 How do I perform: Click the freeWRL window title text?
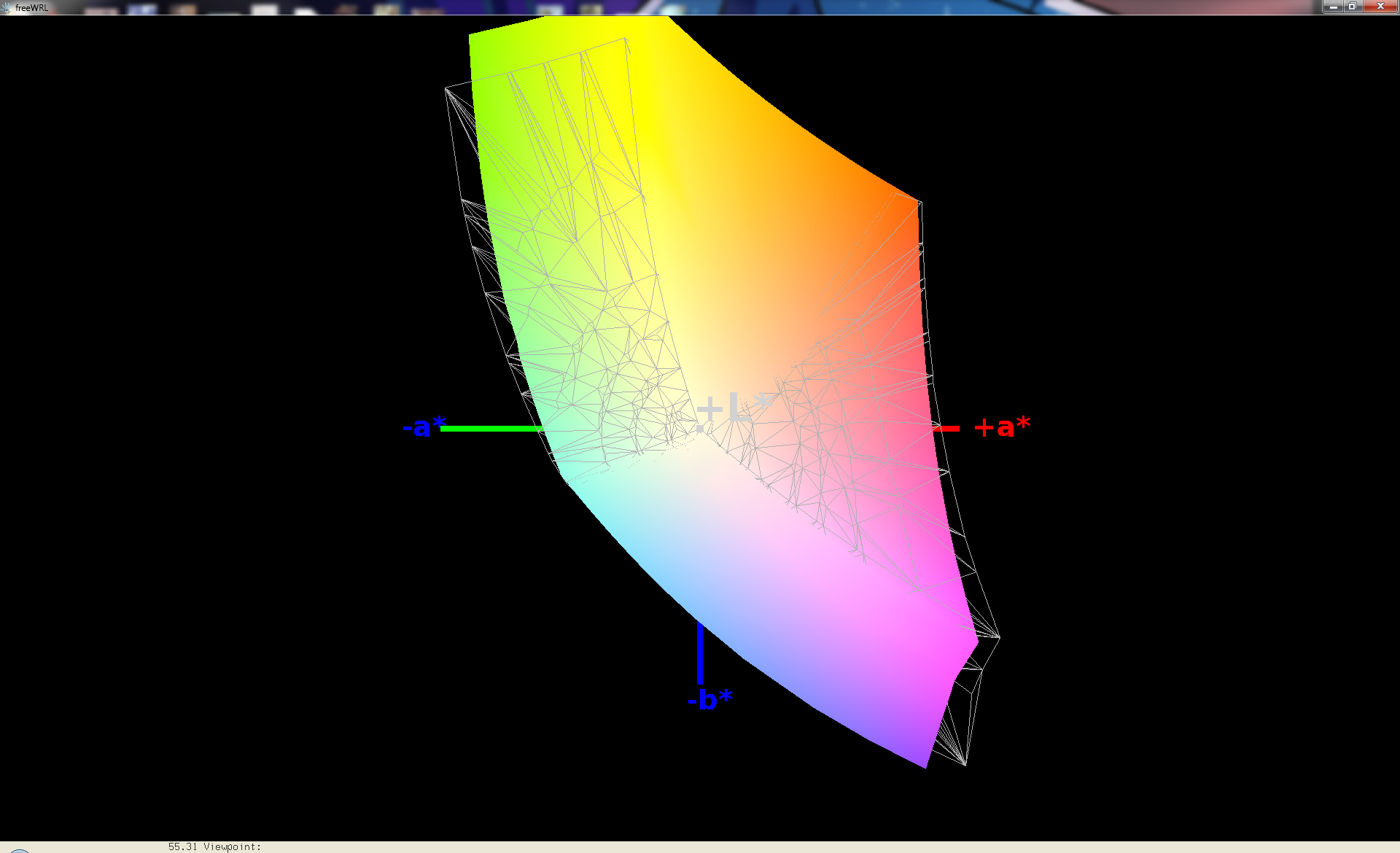point(31,8)
